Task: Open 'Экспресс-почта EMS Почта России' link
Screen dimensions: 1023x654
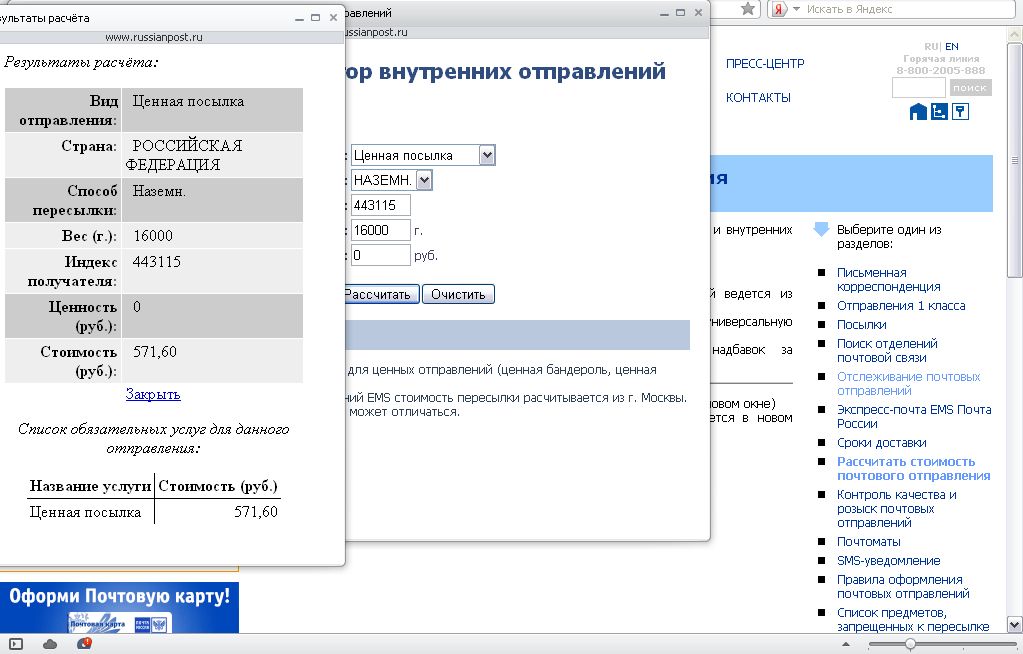Action: pyautogui.click(x=914, y=416)
